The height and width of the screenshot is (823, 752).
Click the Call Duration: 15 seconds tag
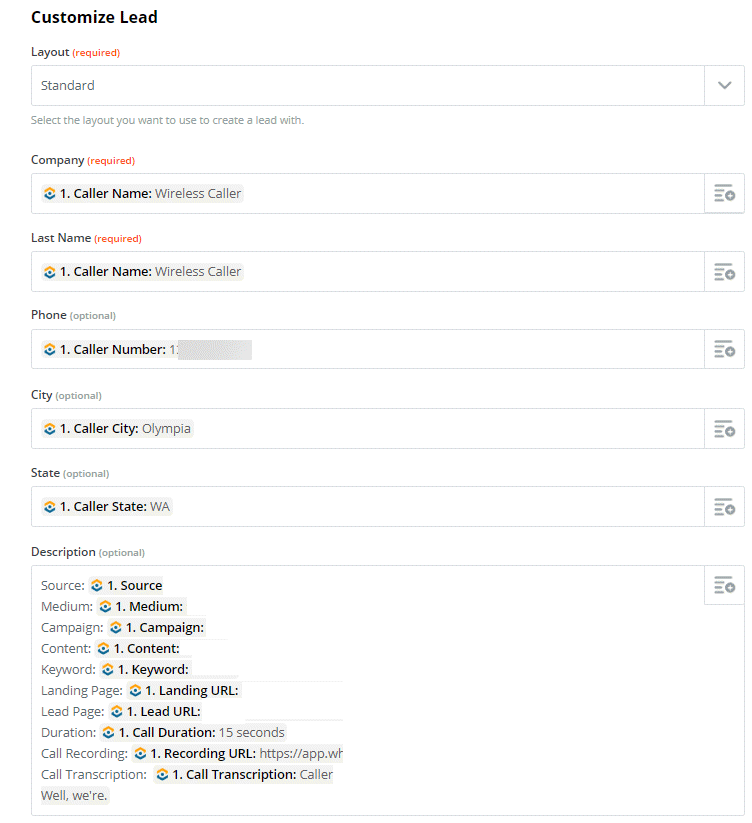click(193, 733)
